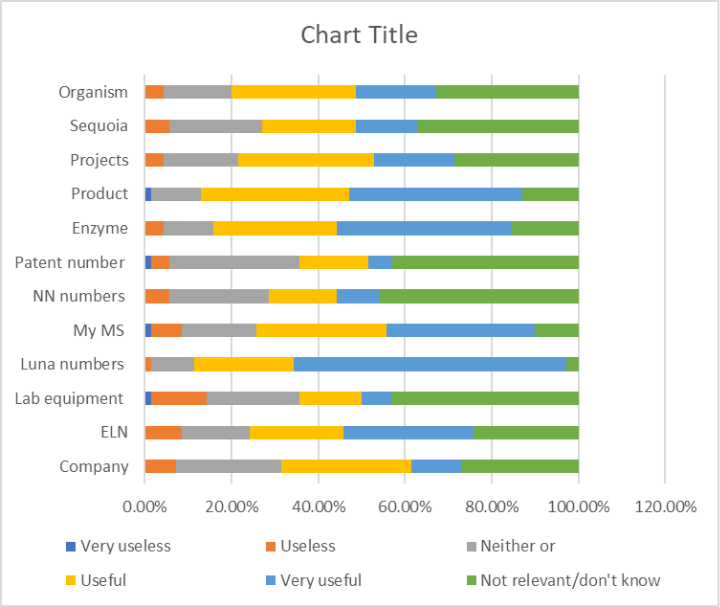
Task: Click the NN numbers green segment
Action: point(479,297)
